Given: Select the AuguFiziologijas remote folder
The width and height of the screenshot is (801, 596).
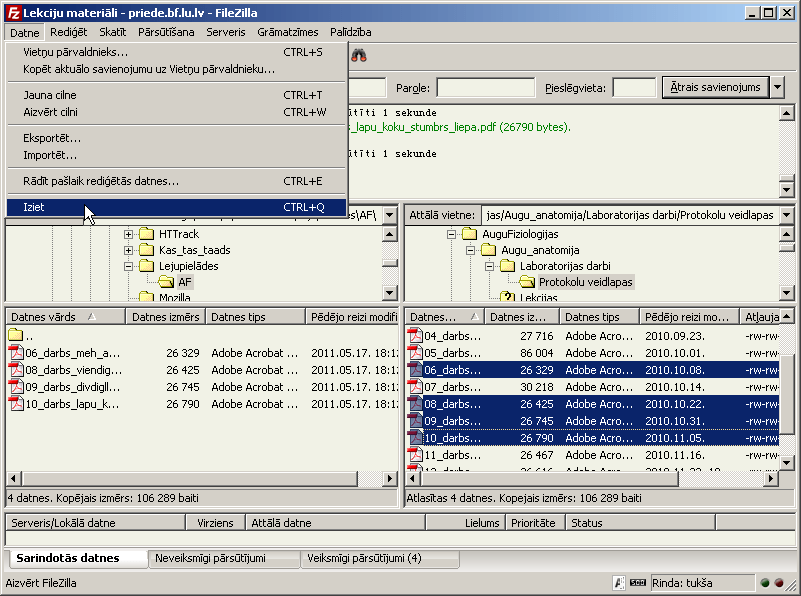Looking at the screenshot, I should coord(520,234).
